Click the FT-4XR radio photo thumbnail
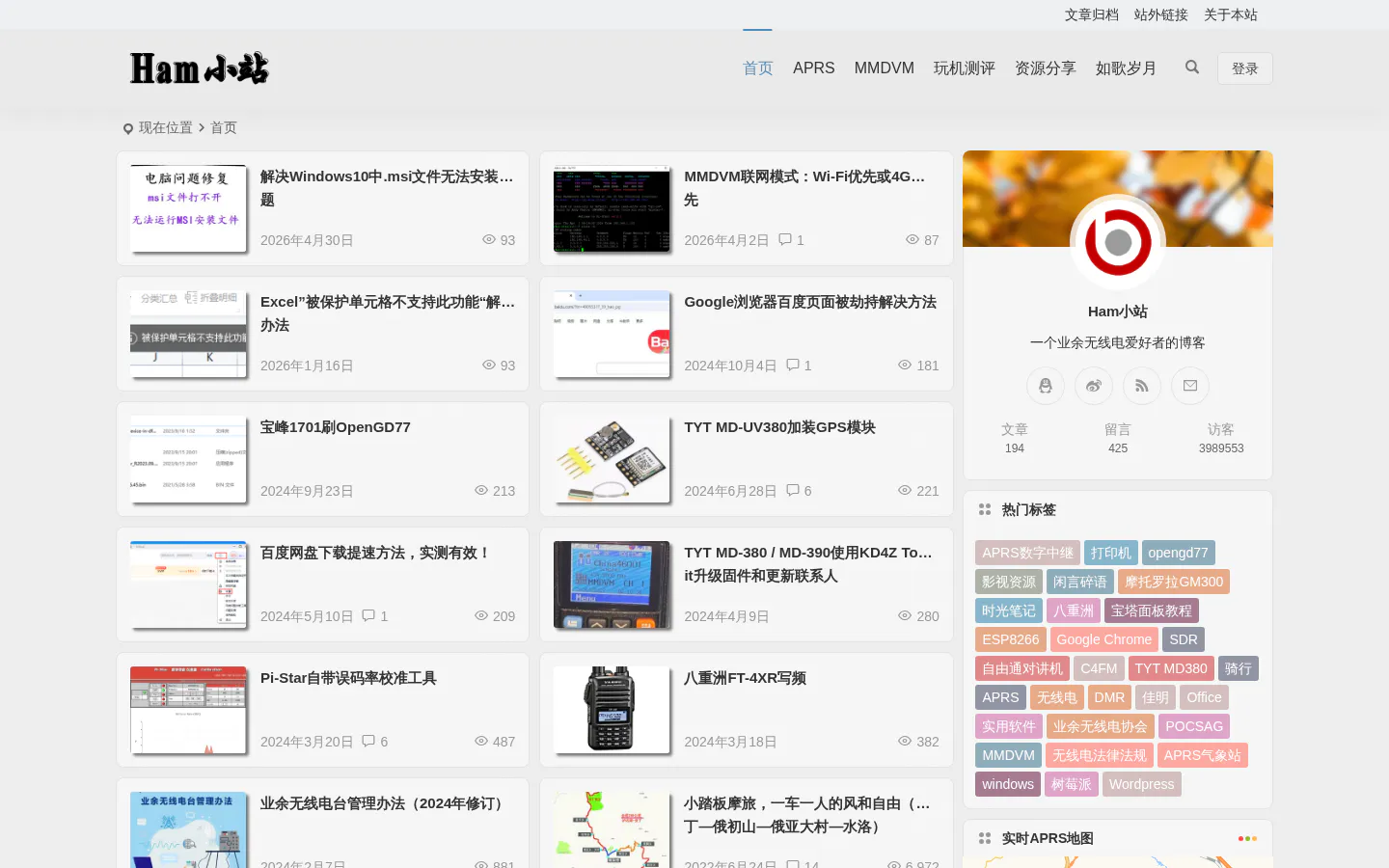Image resolution: width=1389 pixels, height=868 pixels. tap(612, 710)
